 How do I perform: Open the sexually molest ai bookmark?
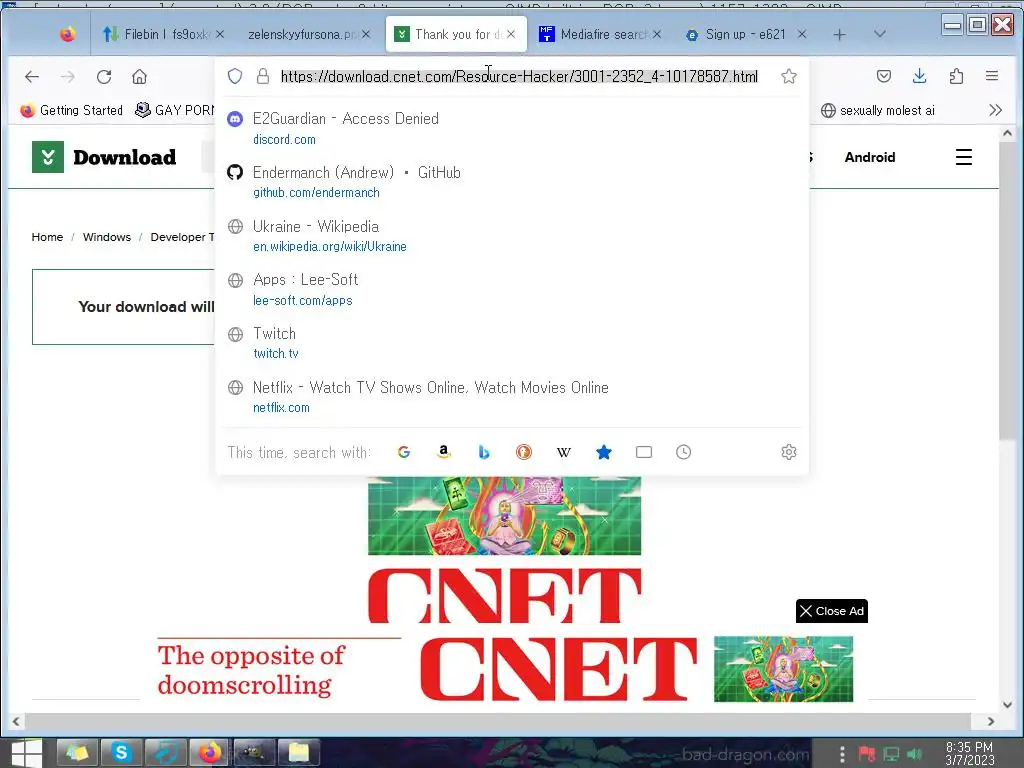point(877,110)
